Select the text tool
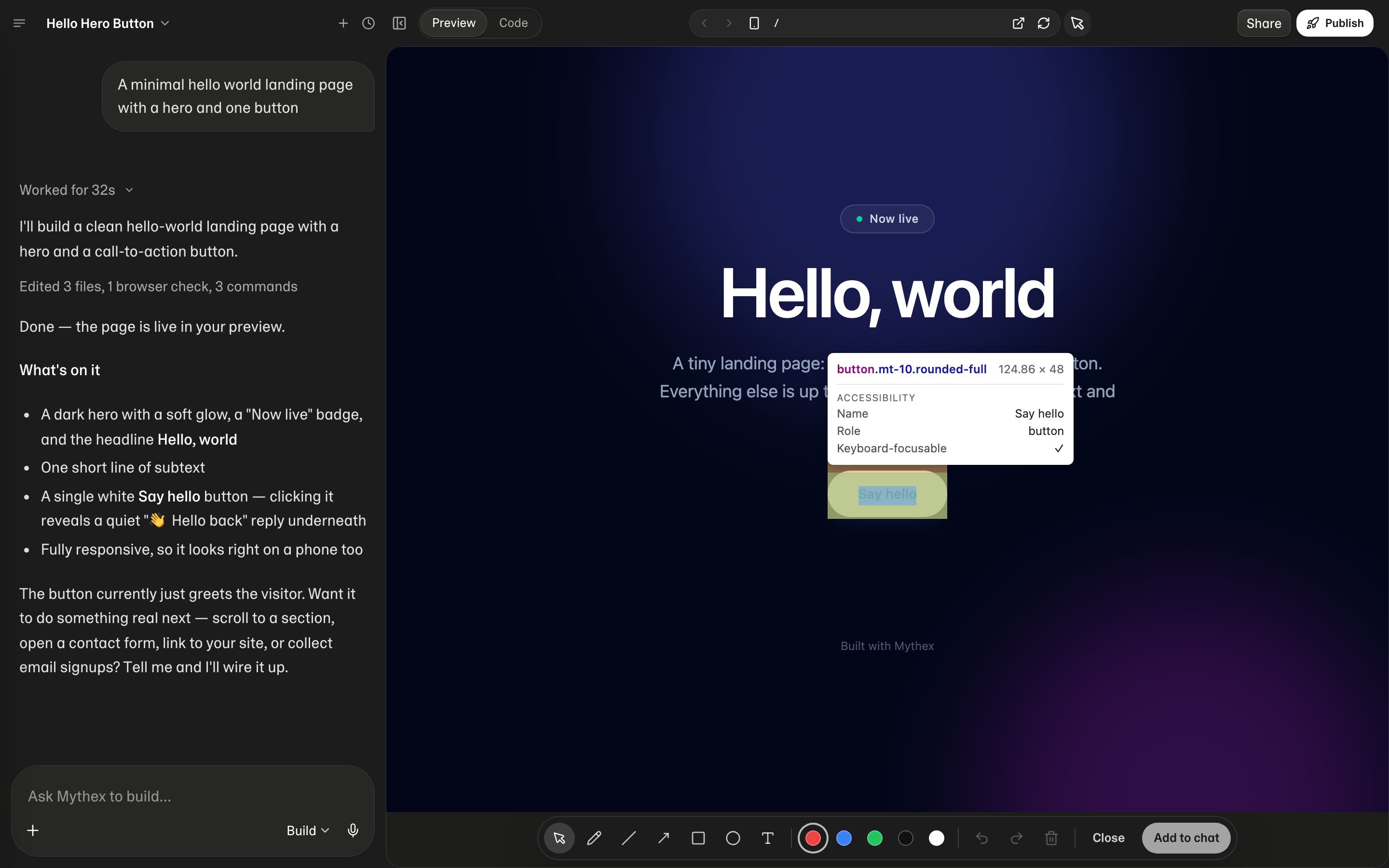 pyautogui.click(x=768, y=838)
